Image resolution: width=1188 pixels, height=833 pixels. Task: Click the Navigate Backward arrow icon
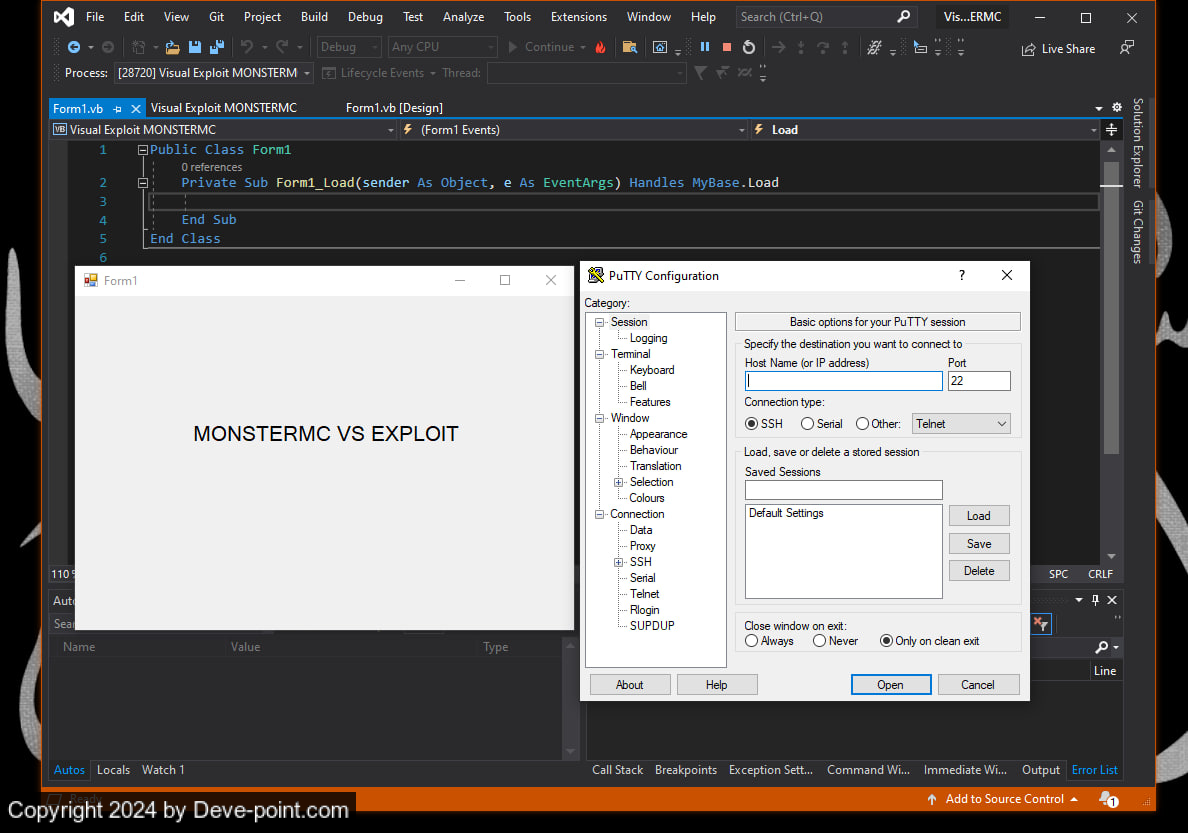pyautogui.click(x=74, y=47)
